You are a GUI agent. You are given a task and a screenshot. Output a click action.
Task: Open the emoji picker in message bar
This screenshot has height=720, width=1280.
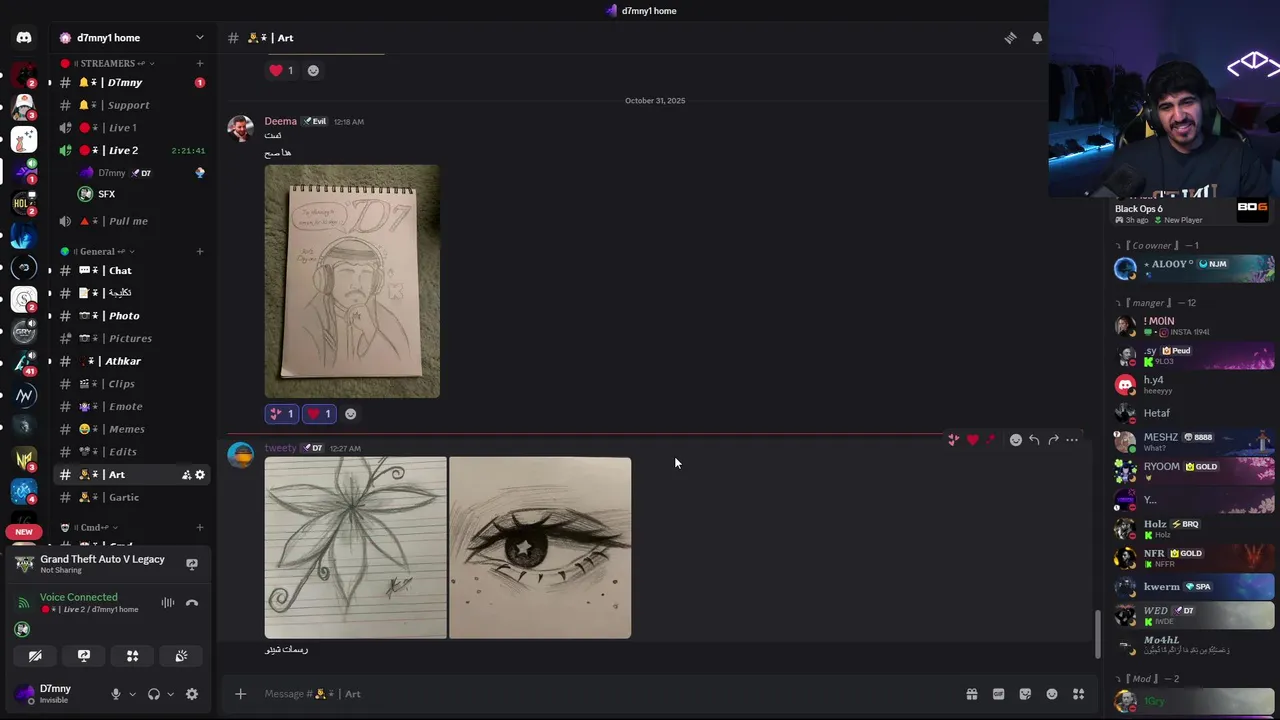pos(1052,694)
